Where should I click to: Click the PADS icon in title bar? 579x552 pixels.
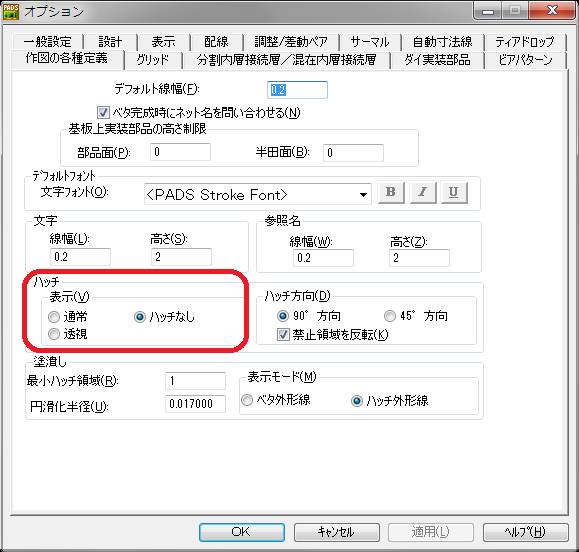point(11,11)
